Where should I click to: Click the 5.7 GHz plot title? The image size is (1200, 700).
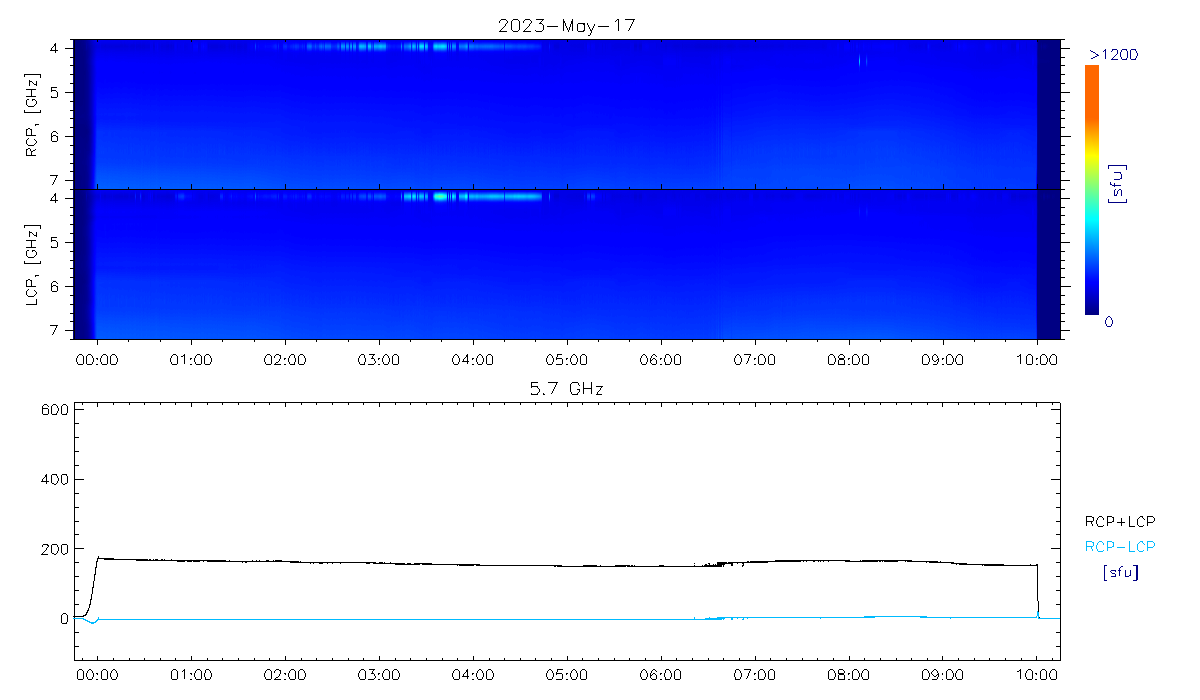click(x=566, y=388)
